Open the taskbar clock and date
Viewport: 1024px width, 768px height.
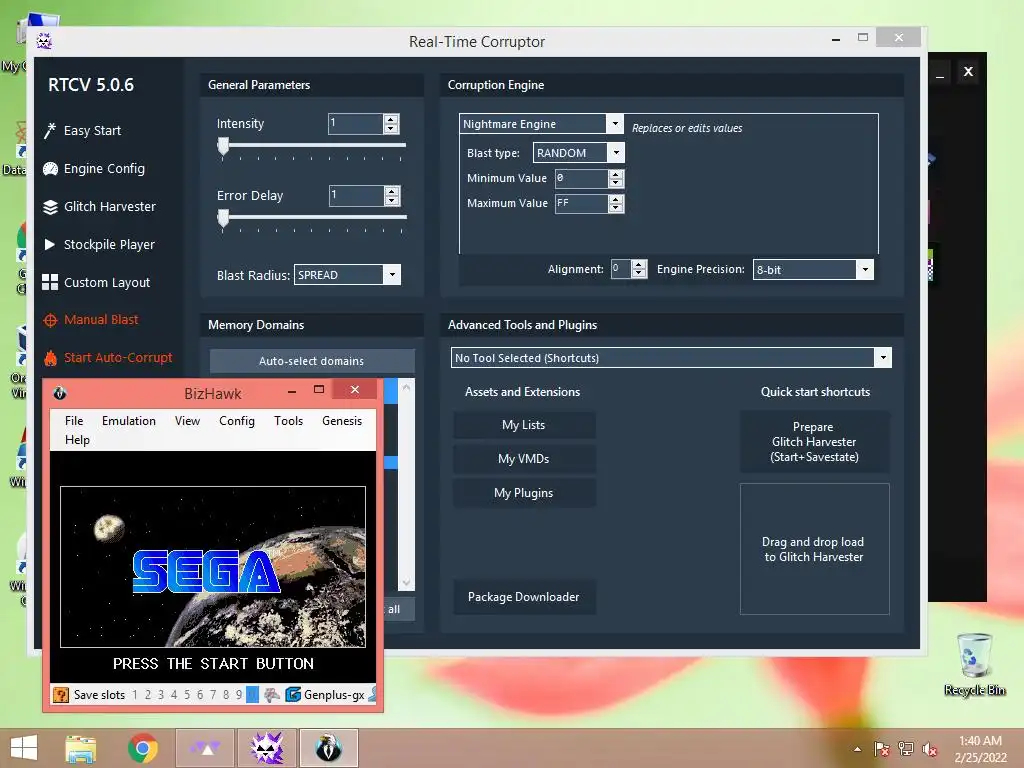980,749
